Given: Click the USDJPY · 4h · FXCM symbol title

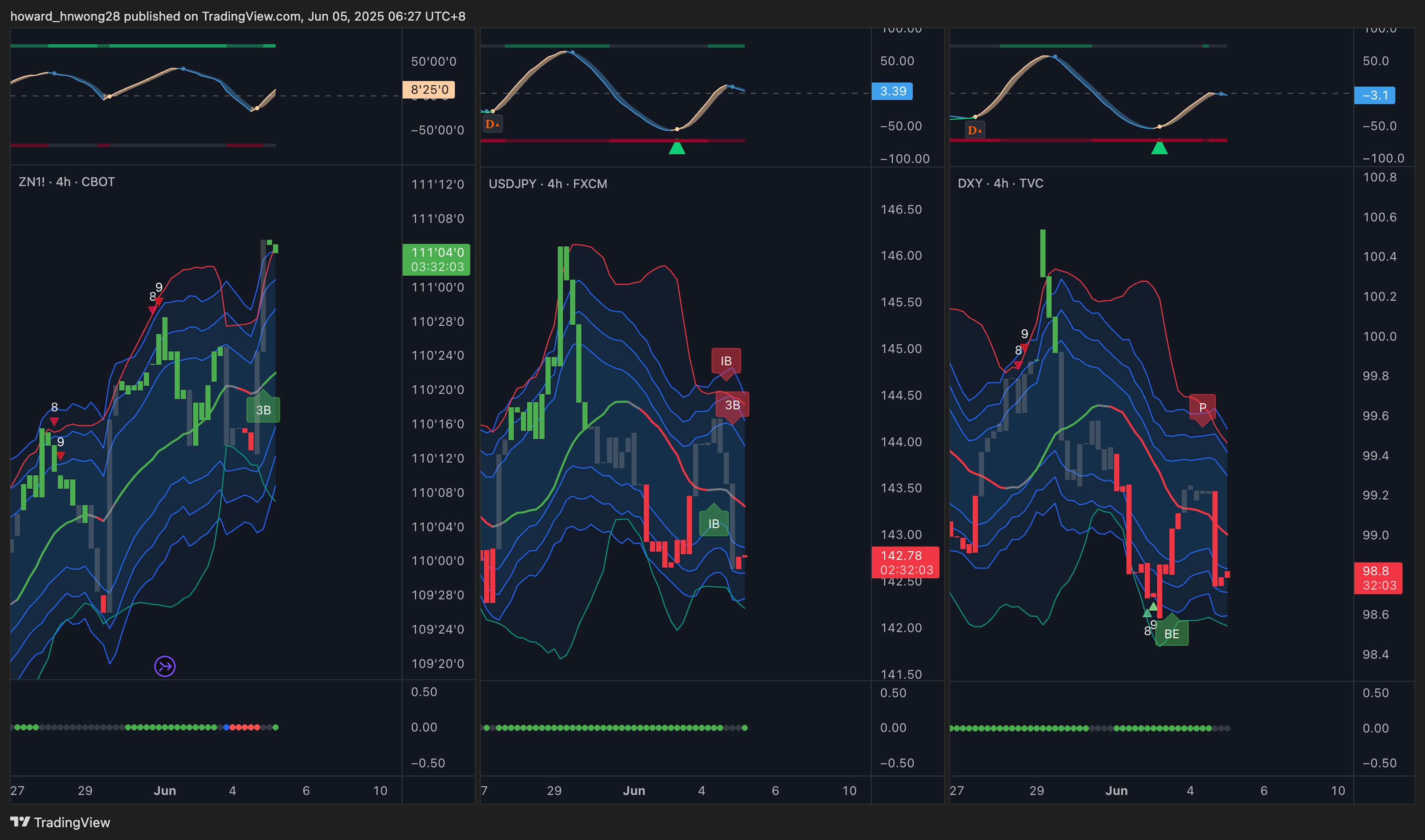Looking at the screenshot, I should tap(547, 183).
